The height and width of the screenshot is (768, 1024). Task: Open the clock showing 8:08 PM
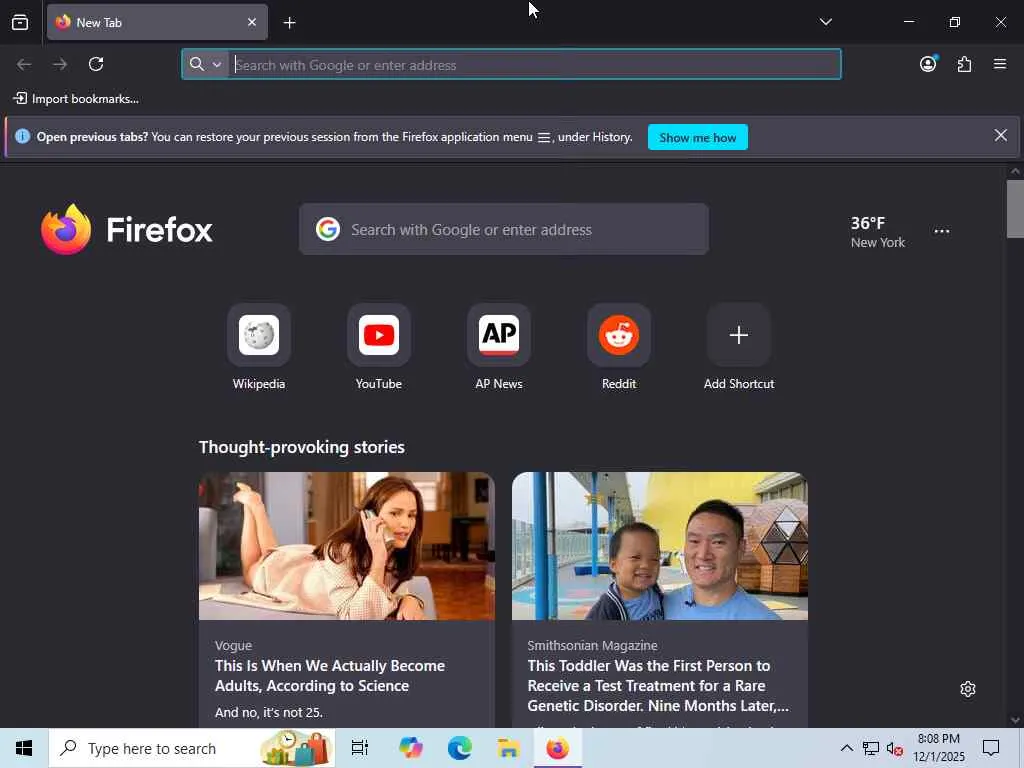tap(938, 748)
